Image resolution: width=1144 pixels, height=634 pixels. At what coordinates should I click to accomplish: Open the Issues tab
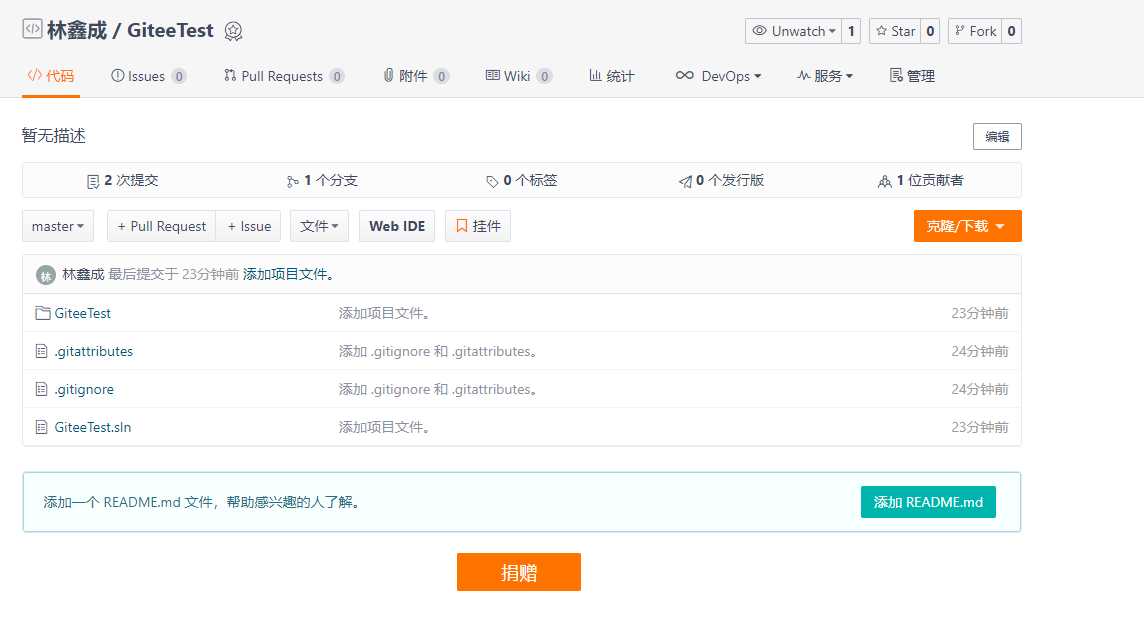point(148,76)
